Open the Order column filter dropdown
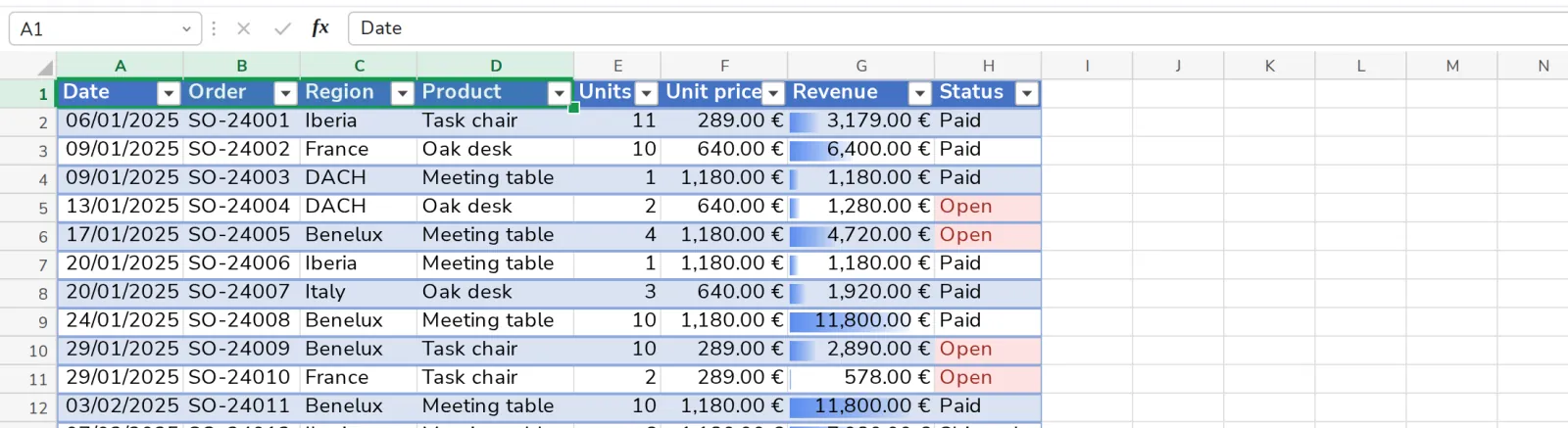This screenshot has width=1568, height=428. [x=285, y=93]
